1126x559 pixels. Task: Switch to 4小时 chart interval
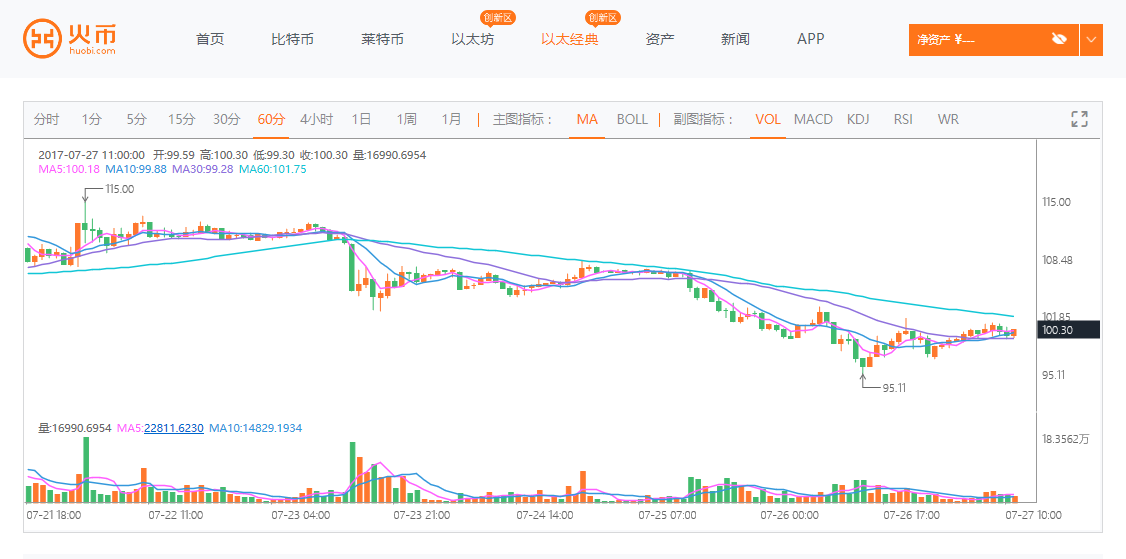(x=316, y=119)
